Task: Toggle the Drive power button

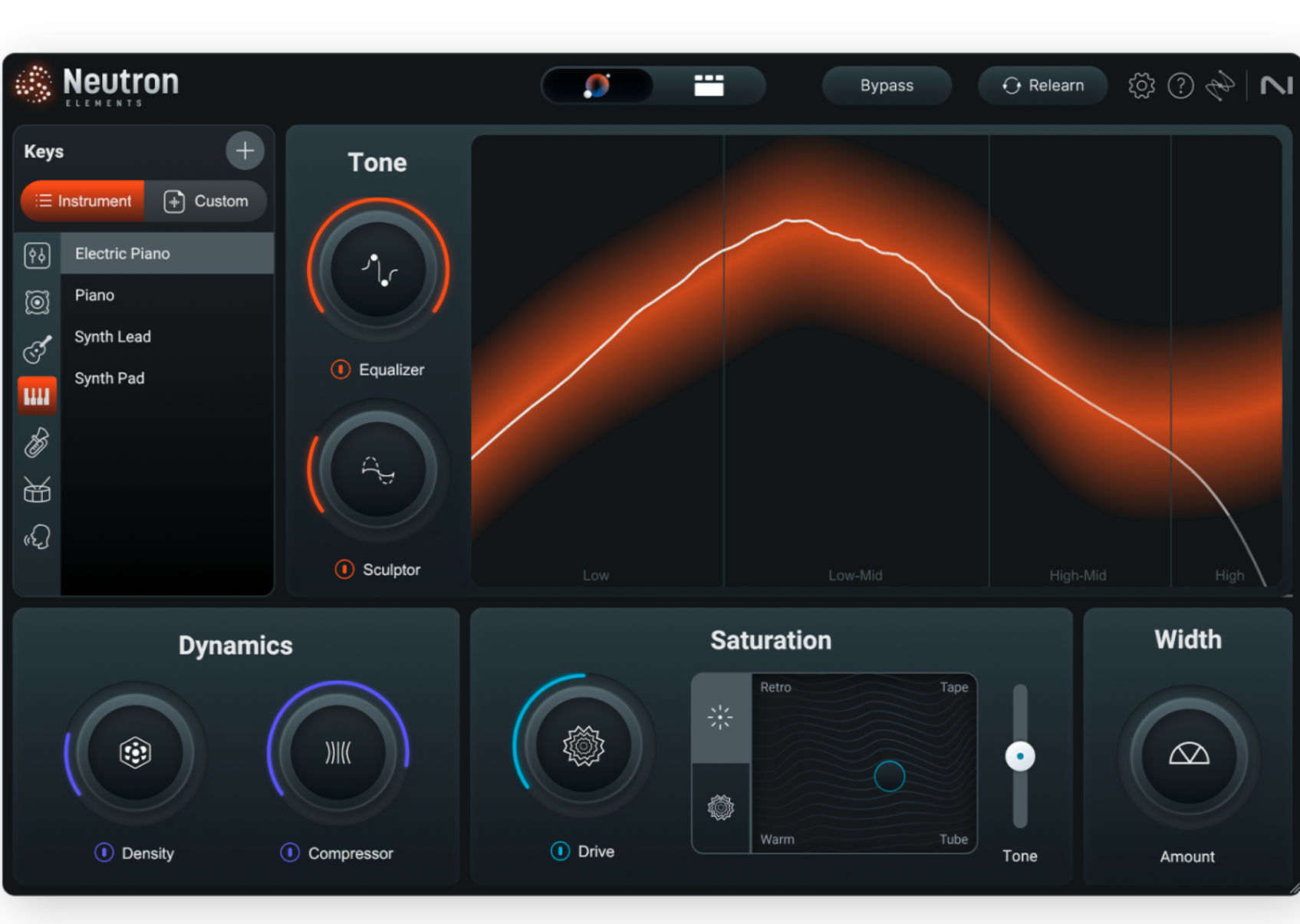Action: [x=560, y=851]
